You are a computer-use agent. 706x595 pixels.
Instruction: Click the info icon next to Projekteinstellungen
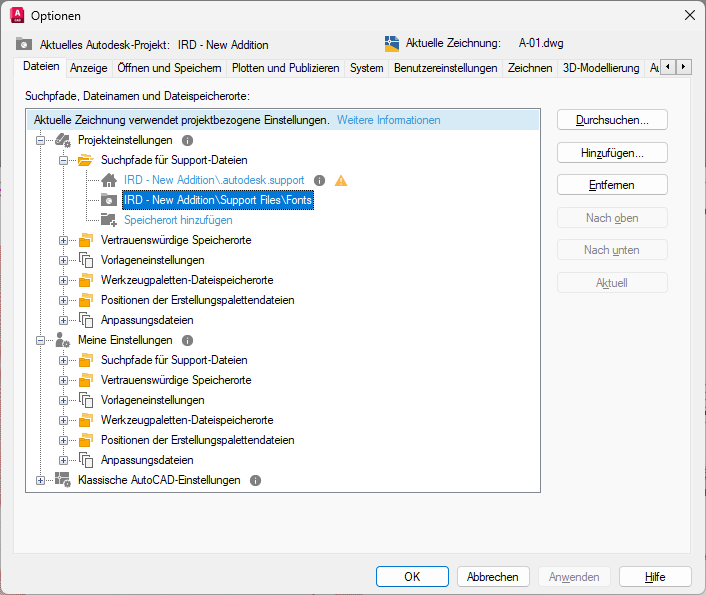tap(187, 141)
